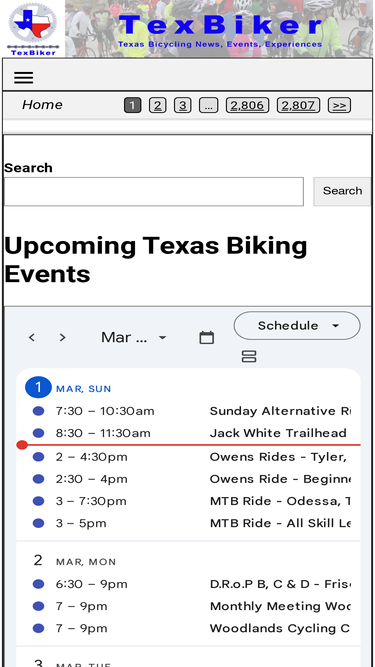The width and height of the screenshot is (375, 667).
Task: Click the 3 – 7:30pm time entry
Action: tap(91, 501)
